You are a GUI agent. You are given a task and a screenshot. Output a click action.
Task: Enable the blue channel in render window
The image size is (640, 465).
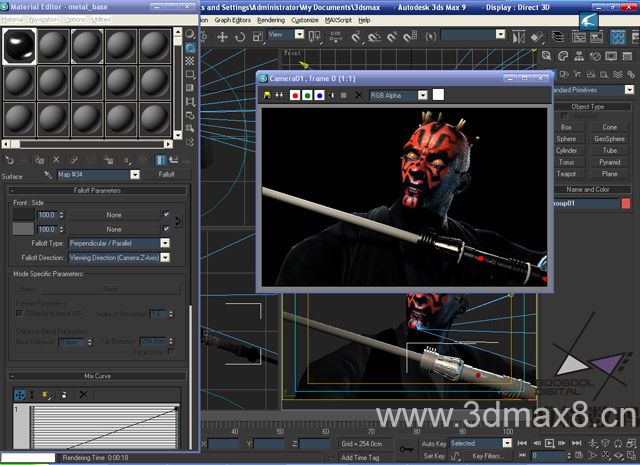click(319, 96)
